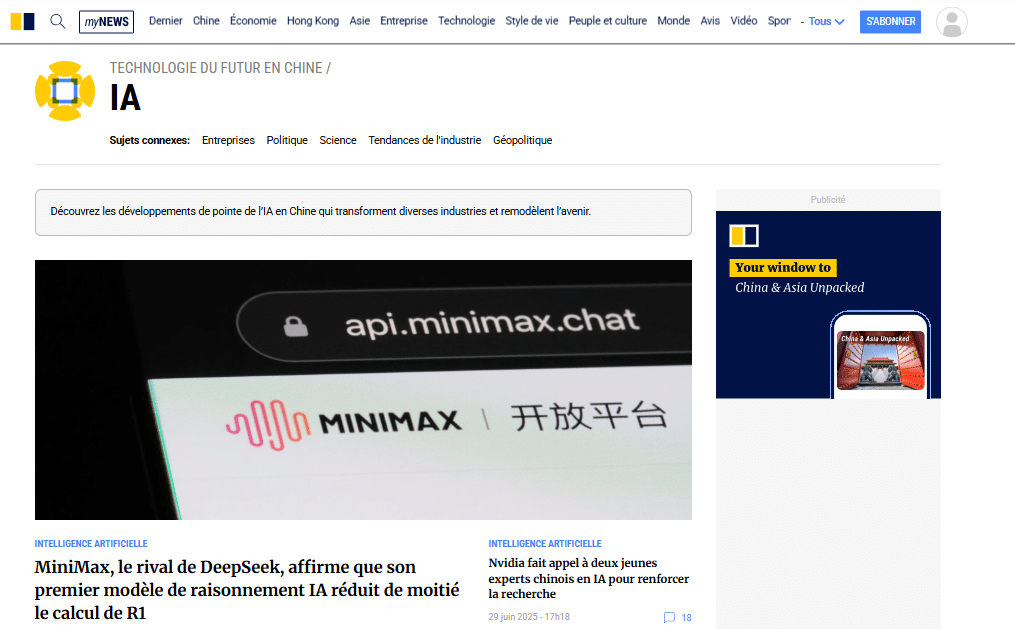Open the Chine menu item
Image resolution: width=1015 pixels, height=629 pixels.
206,21
